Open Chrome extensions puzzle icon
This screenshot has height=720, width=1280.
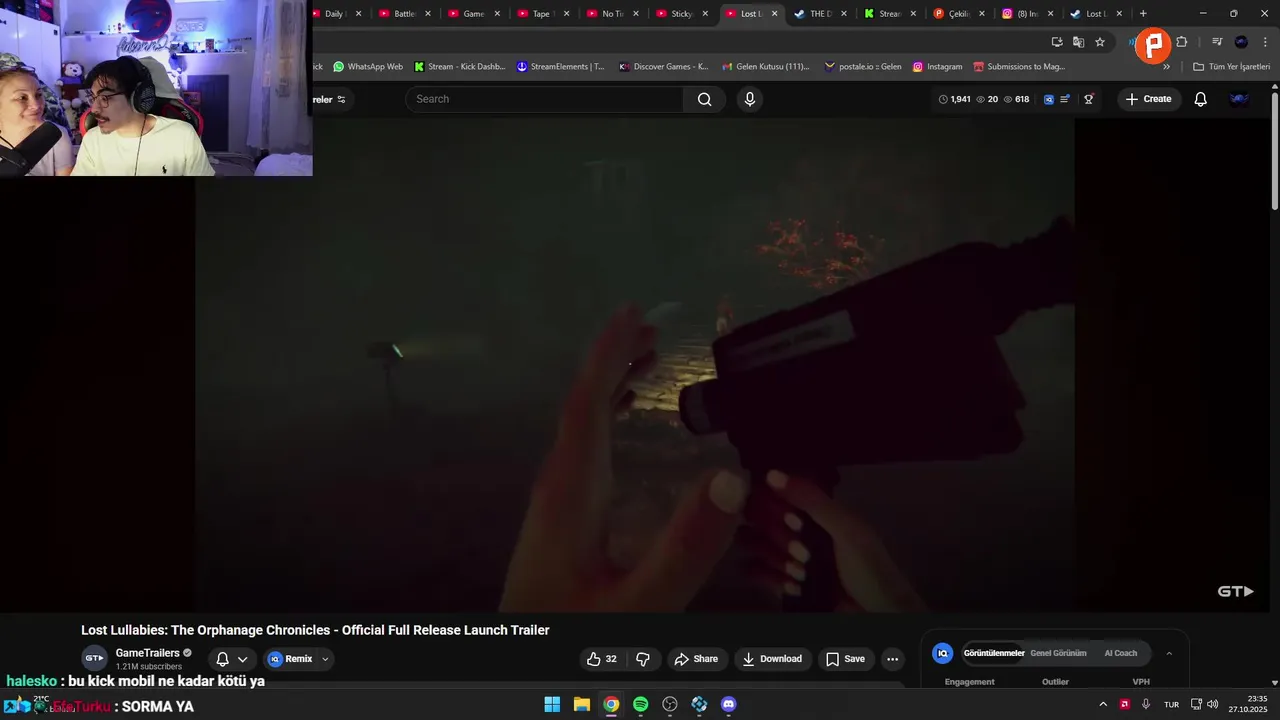[x=1182, y=42]
